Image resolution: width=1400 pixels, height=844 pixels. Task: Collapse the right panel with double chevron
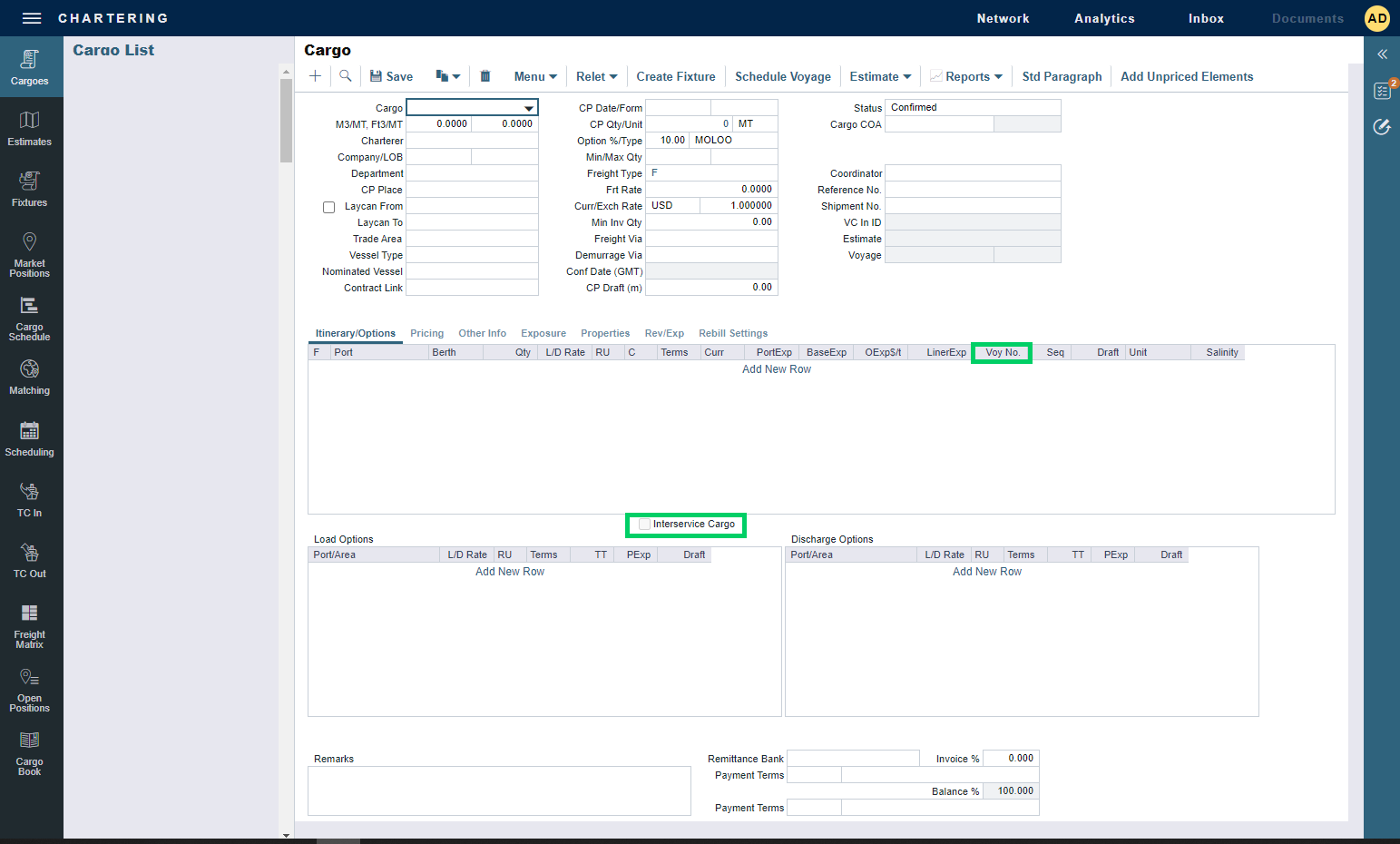1382,54
